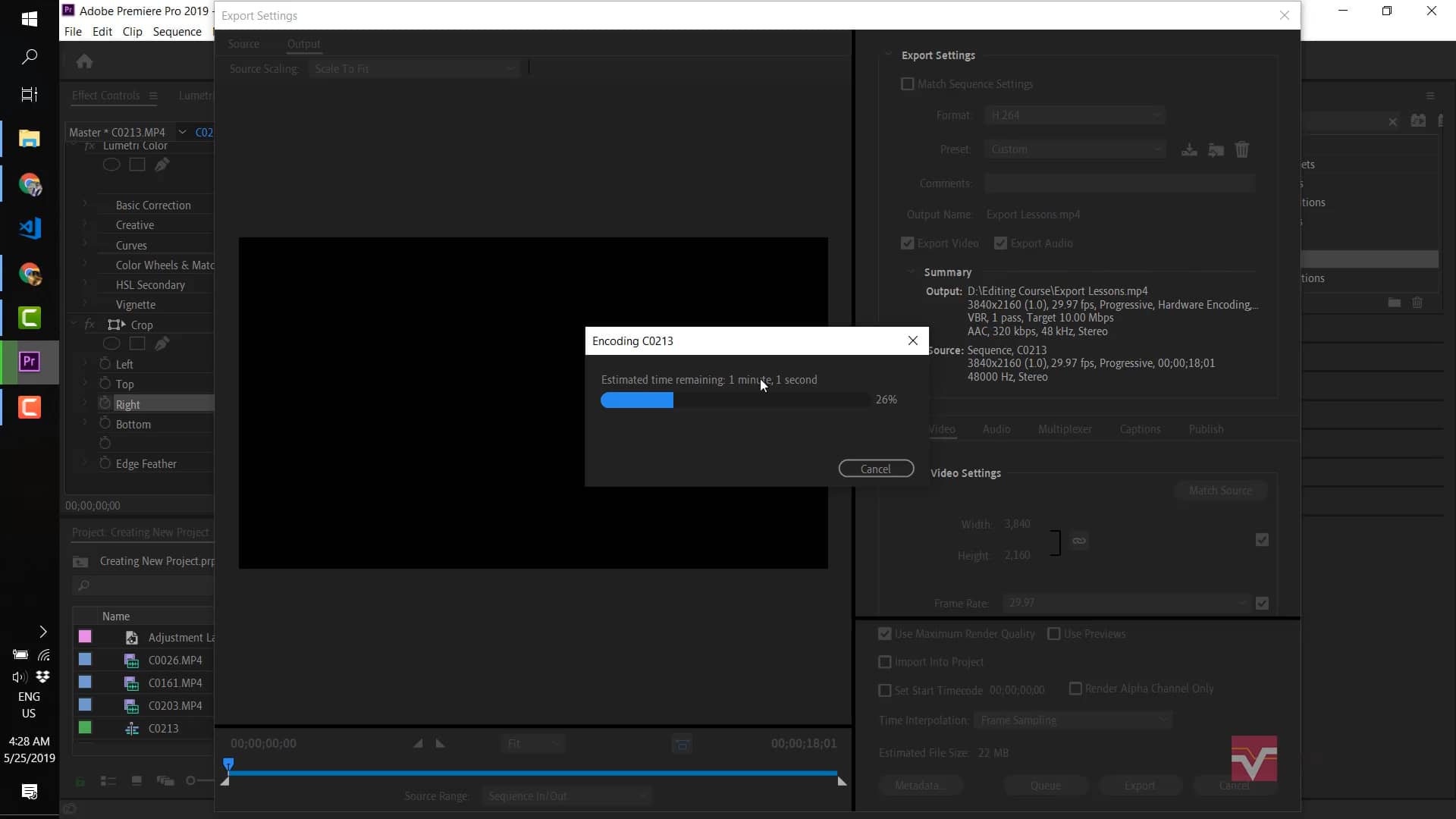Screen dimensions: 1456x819
Task: Expand Basic Correction in Lumetri Color
Action: tap(85, 205)
